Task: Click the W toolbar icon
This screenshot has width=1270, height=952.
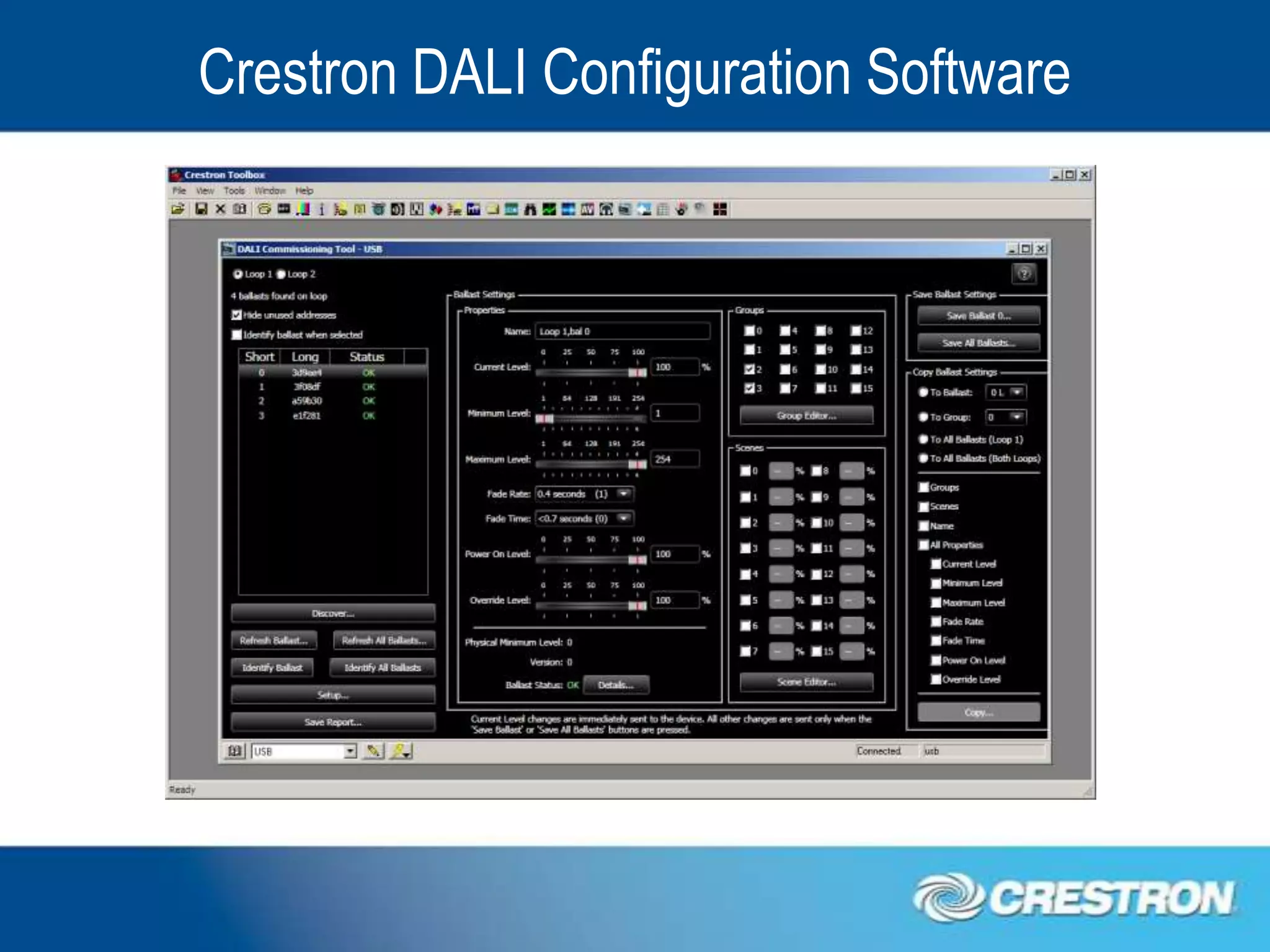Action: pyautogui.click(x=417, y=209)
